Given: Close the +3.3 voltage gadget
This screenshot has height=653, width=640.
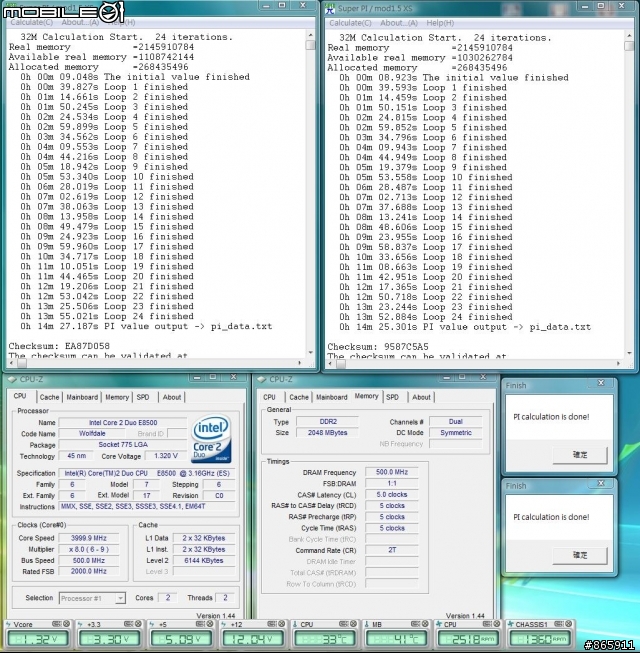Looking at the screenshot, I should pyautogui.click(x=138, y=624).
